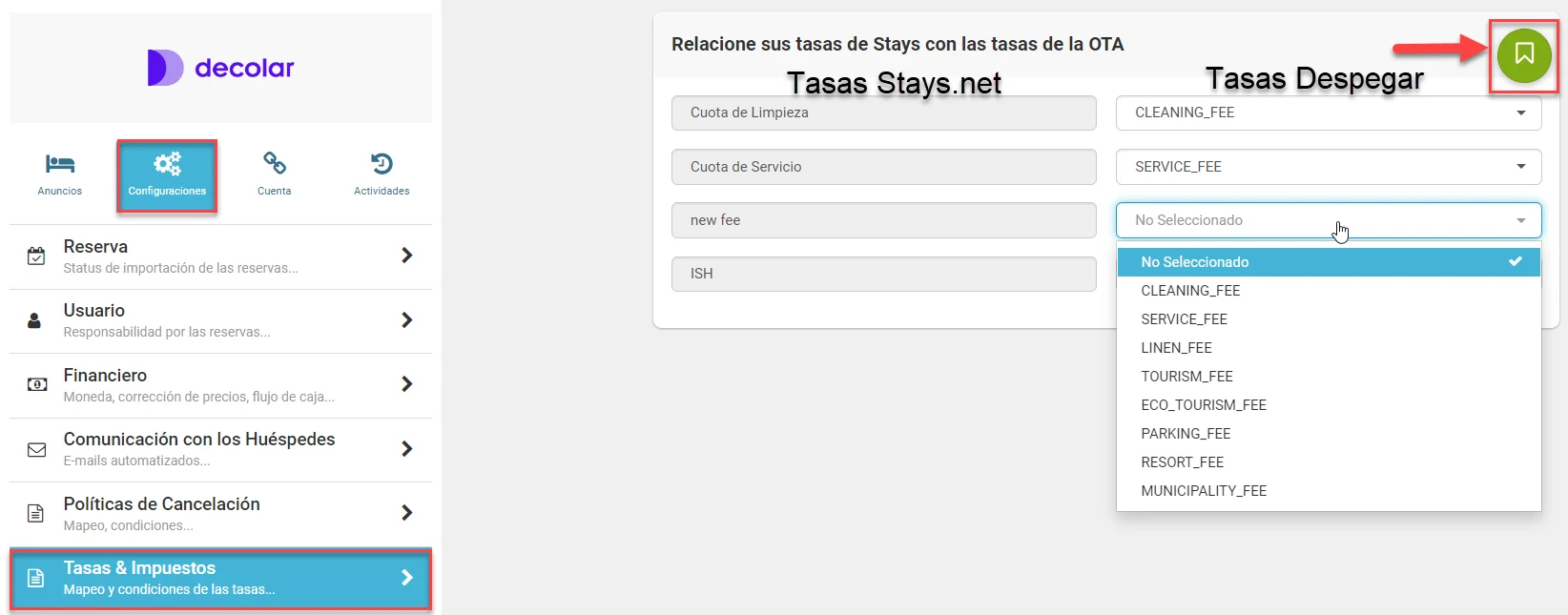
Task: Open Reserva settings row
Action: click(x=220, y=256)
